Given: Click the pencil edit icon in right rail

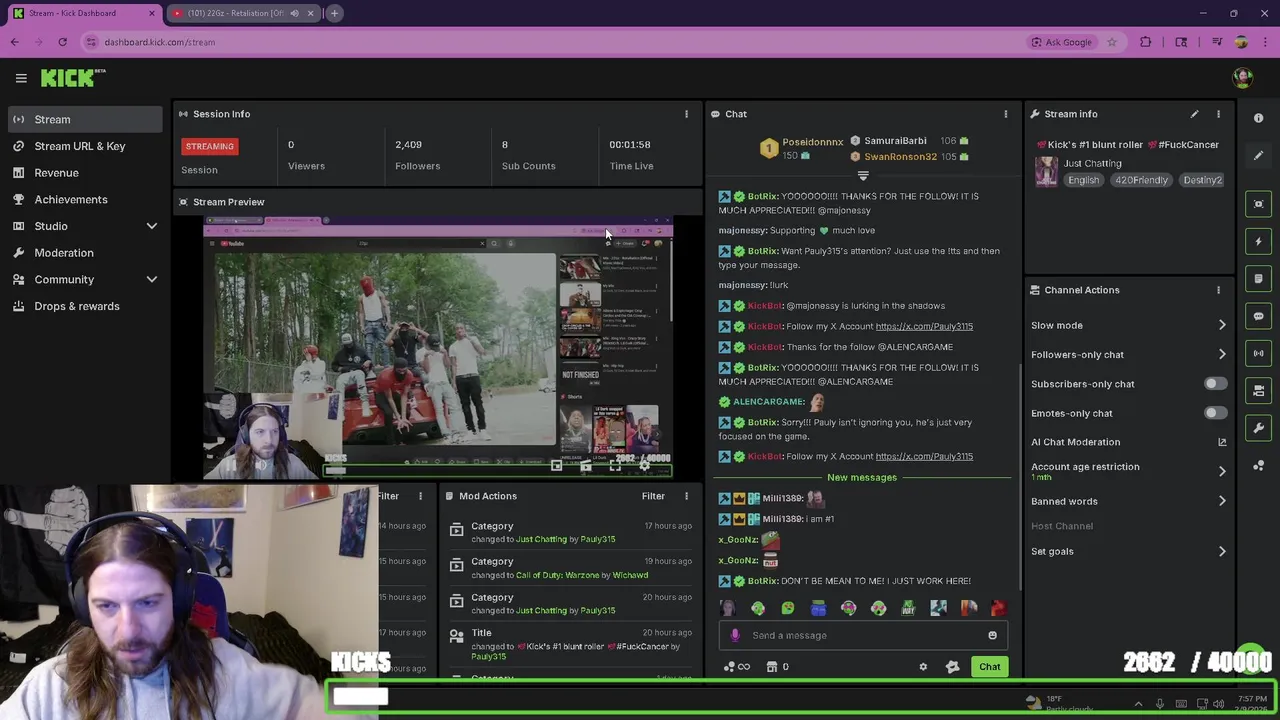Looking at the screenshot, I should [x=1258, y=156].
